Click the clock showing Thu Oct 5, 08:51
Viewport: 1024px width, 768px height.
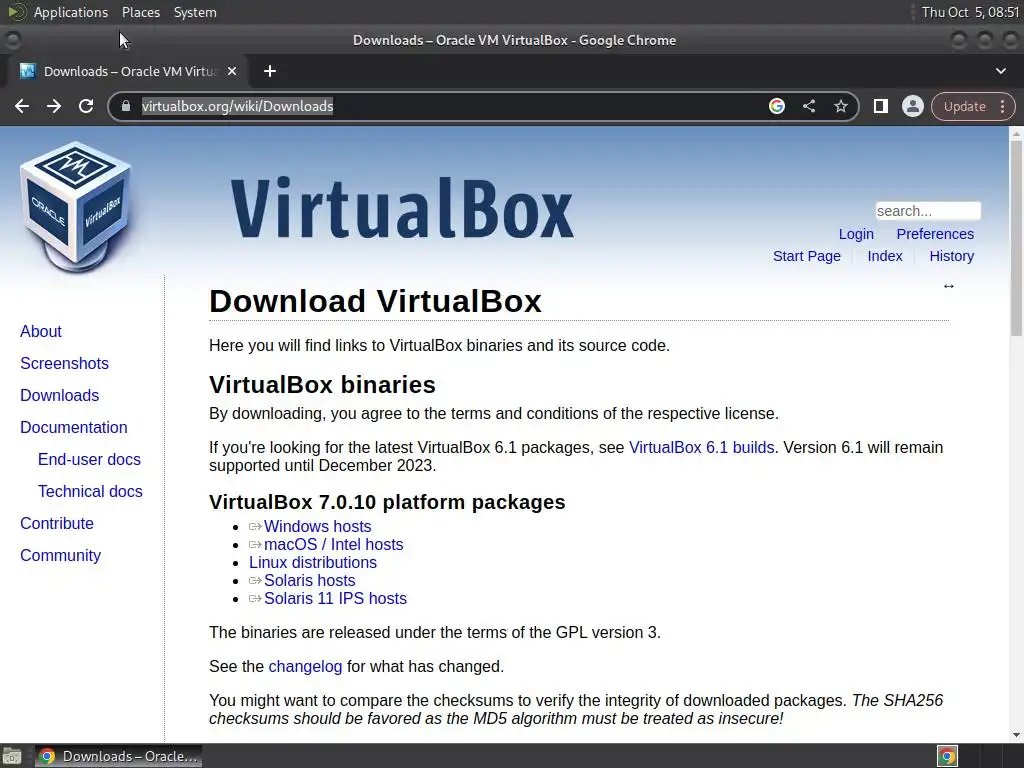click(970, 12)
